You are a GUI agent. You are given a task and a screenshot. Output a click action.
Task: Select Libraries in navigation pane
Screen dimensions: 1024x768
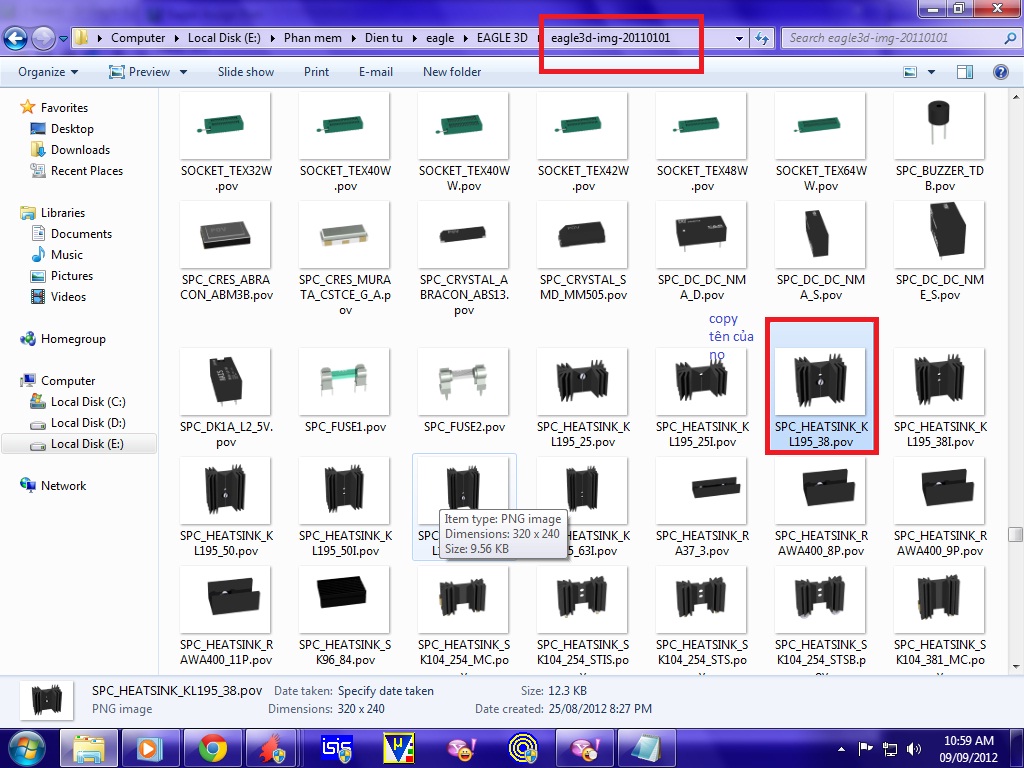tap(63, 213)
